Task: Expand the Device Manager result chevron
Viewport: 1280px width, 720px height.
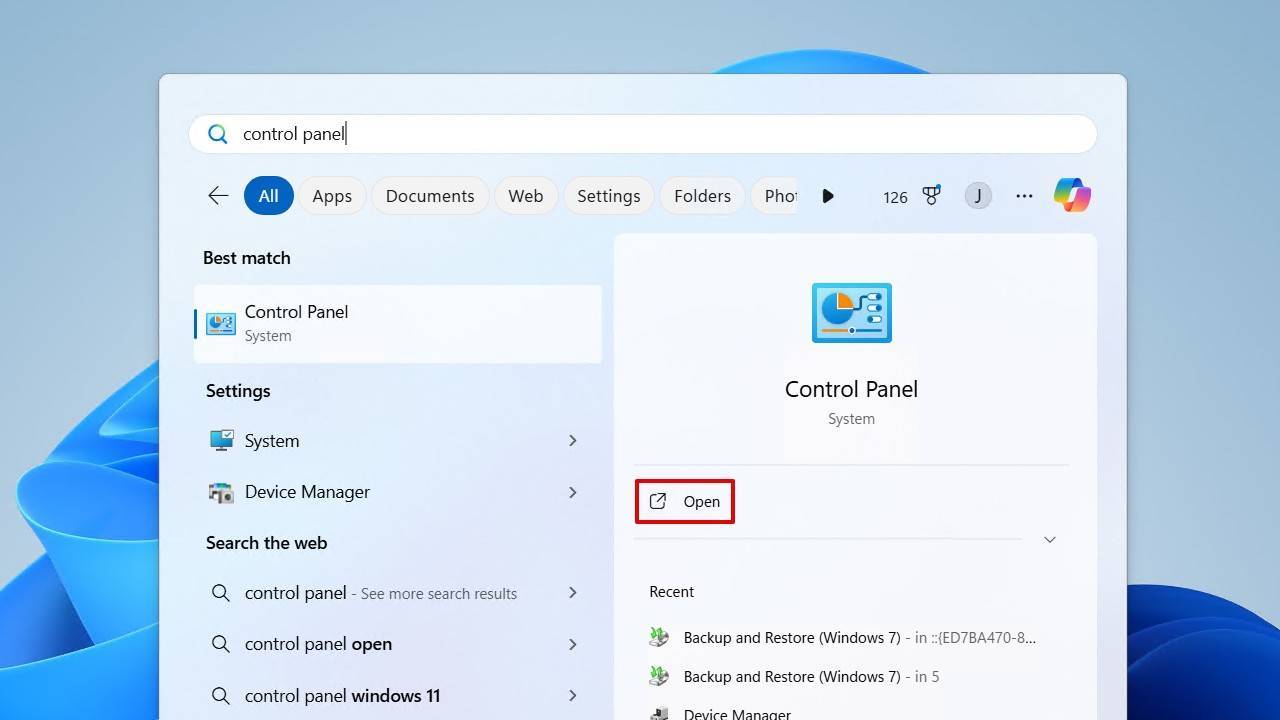Action: click(x=573, y=492)
